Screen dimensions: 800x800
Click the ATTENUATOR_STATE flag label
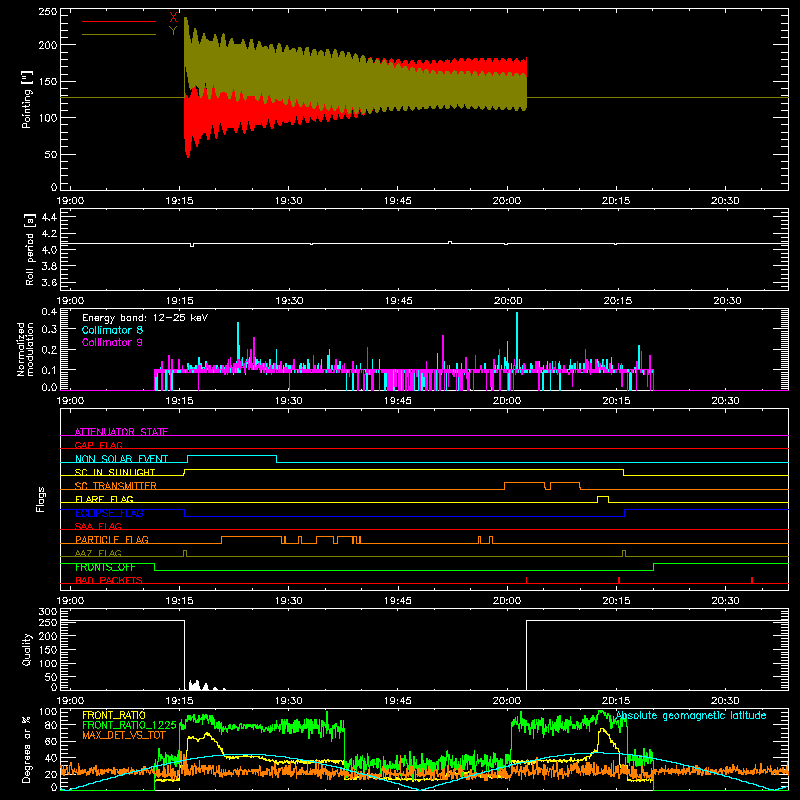(x=121, y=432)
